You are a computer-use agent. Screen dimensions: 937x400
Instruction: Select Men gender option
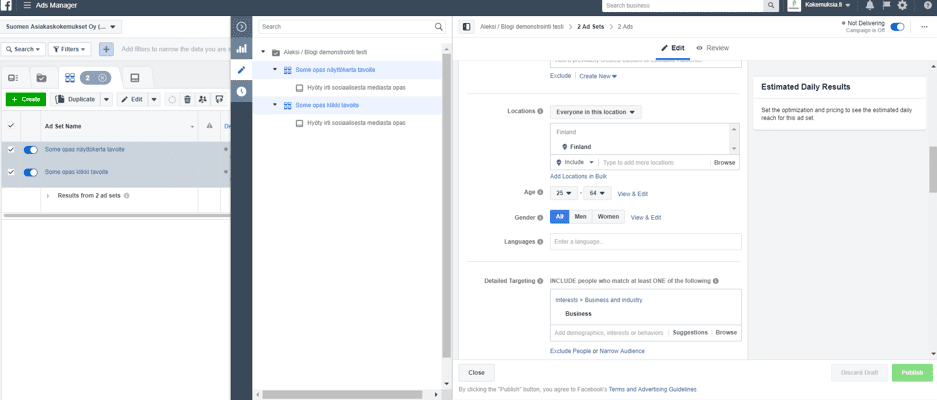(x=580, y=217)
